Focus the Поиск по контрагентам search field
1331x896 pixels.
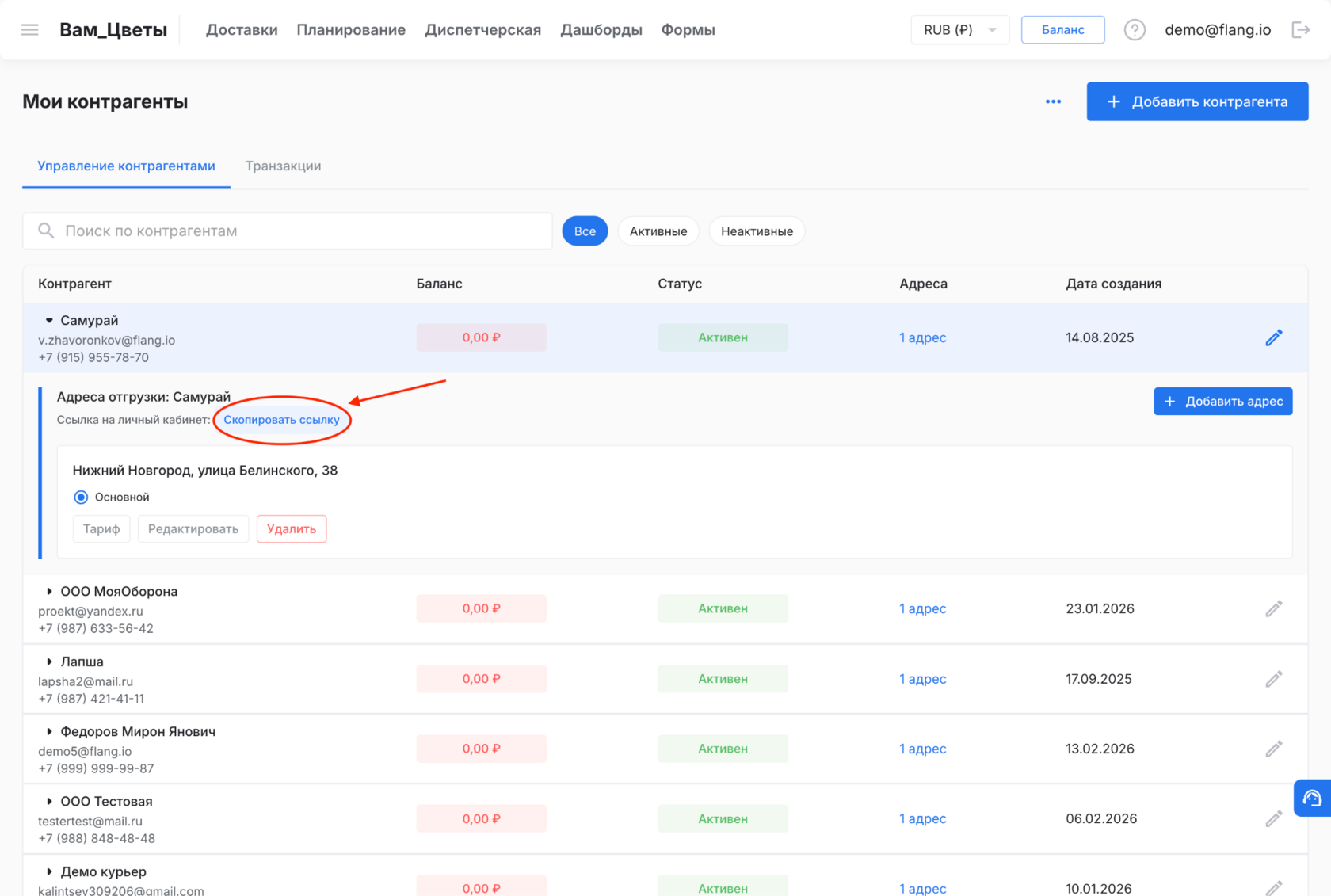point(288,231)
